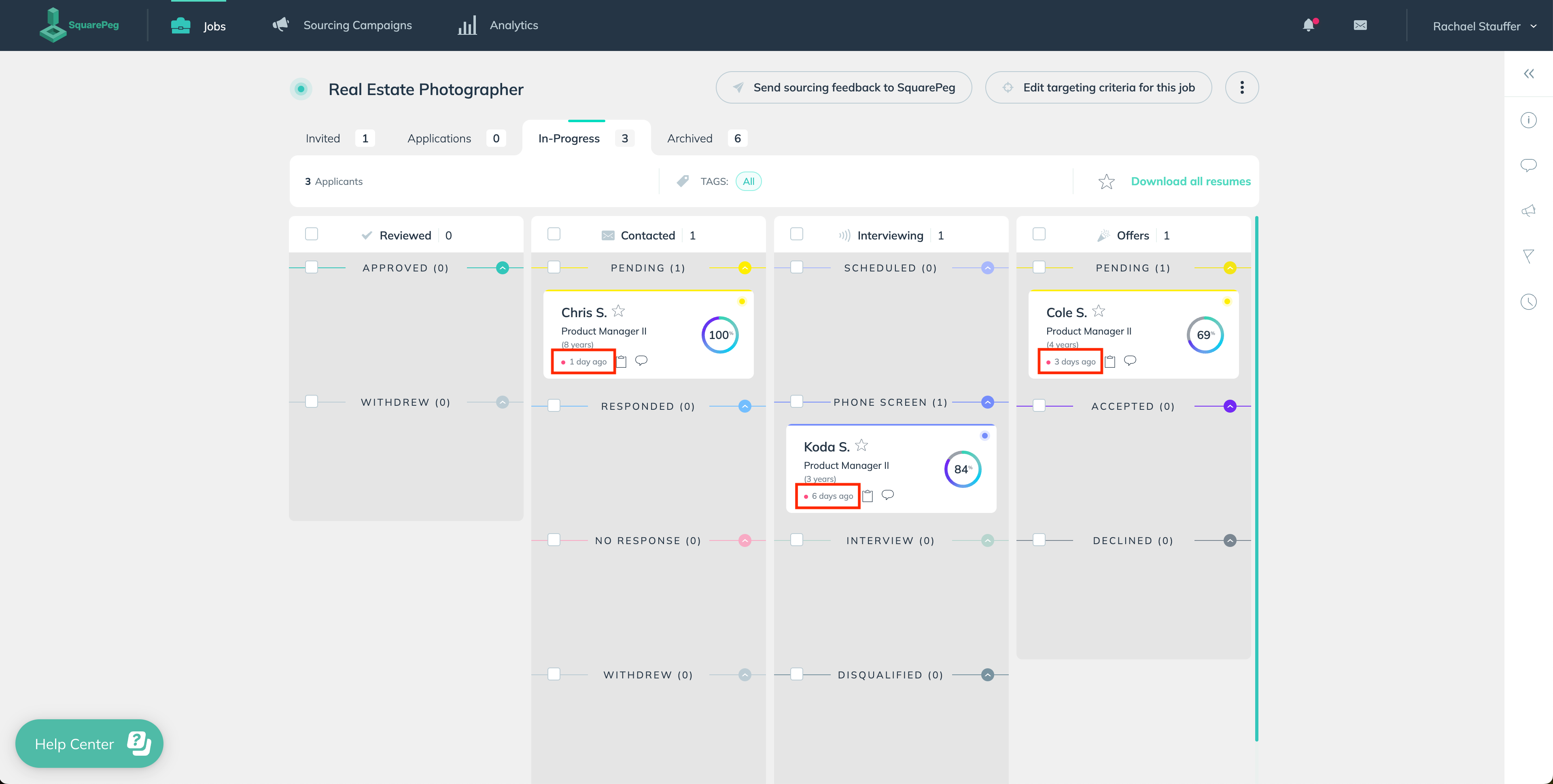This screenshot has width=1553, height=784.
Task: Collapse the Approved (0) section
Action: point(502,267)
